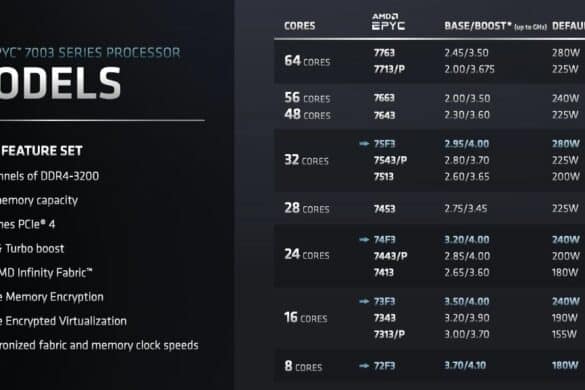Click the AMD EPYC logo in header
585x390 pixels.
(388, 22)
